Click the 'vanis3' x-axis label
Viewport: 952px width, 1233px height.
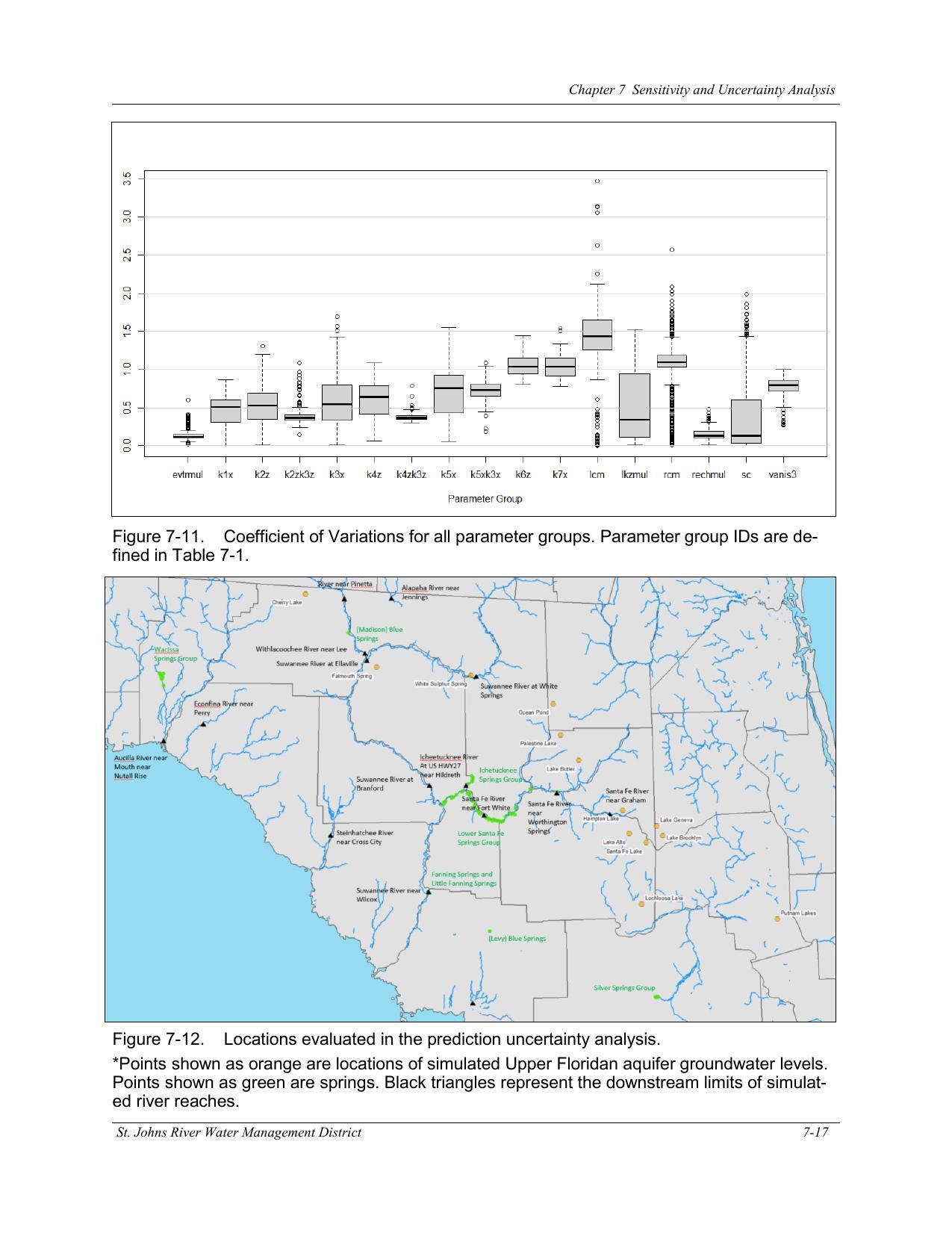783,475
